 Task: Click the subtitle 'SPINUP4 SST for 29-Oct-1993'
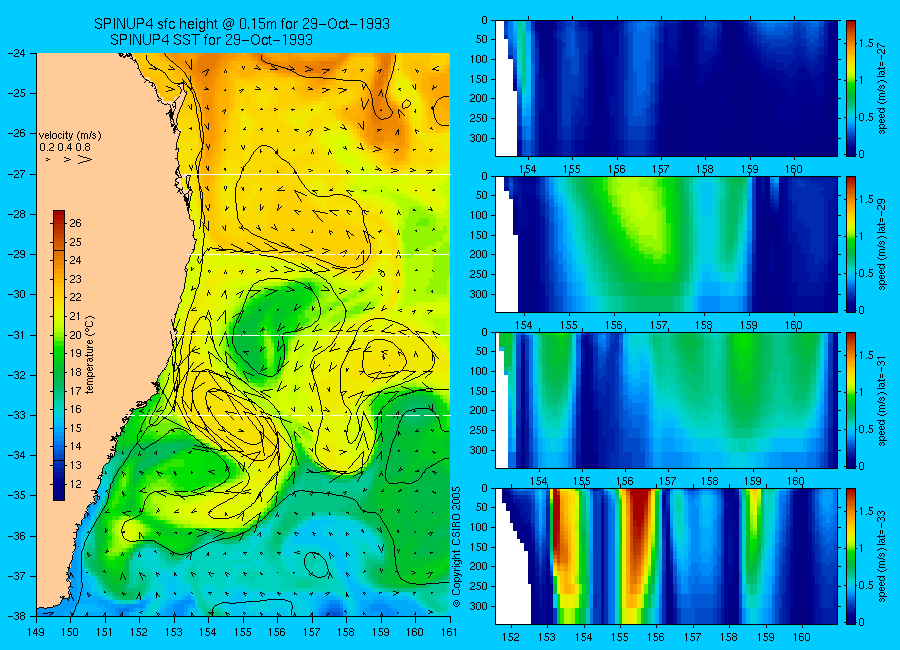pyautogui.click(x=211, y=40)
